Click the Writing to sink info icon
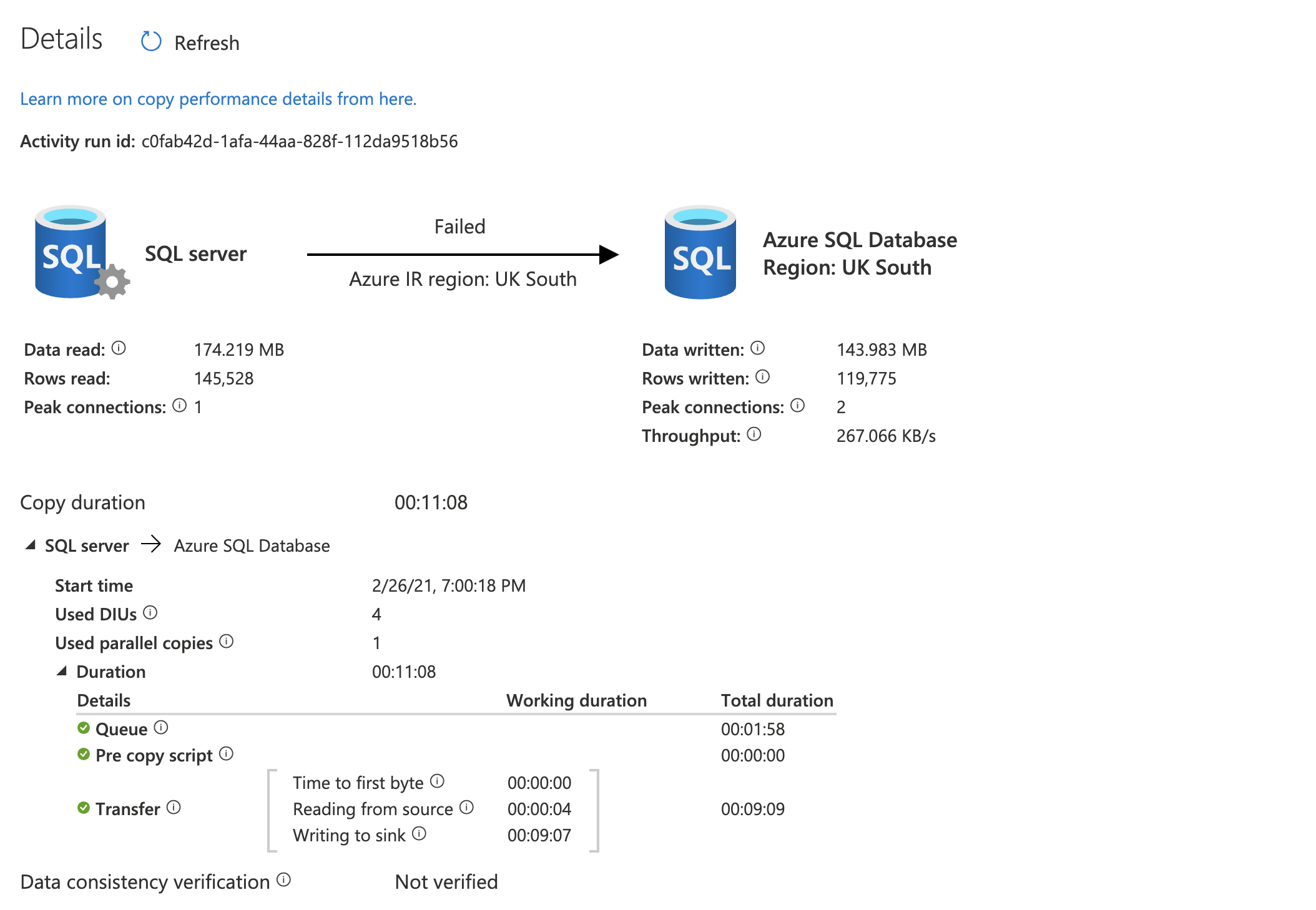 click(420, 834)
